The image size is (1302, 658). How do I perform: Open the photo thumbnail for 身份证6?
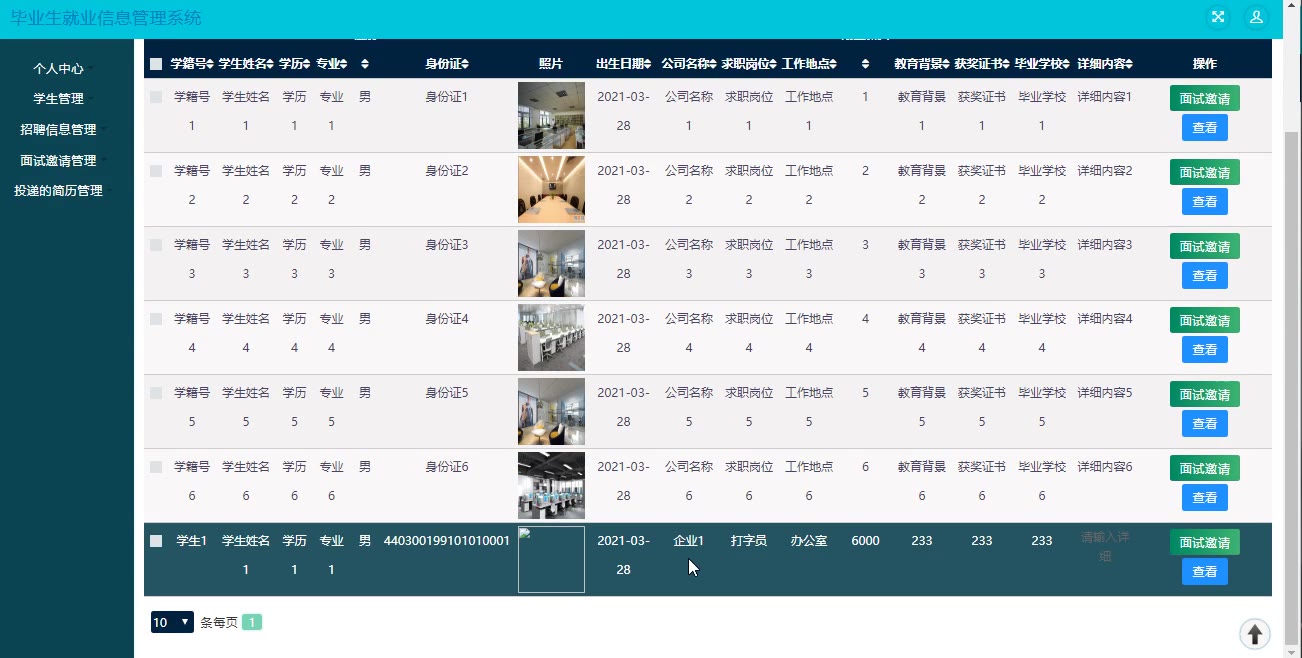(x=551, y=486)
